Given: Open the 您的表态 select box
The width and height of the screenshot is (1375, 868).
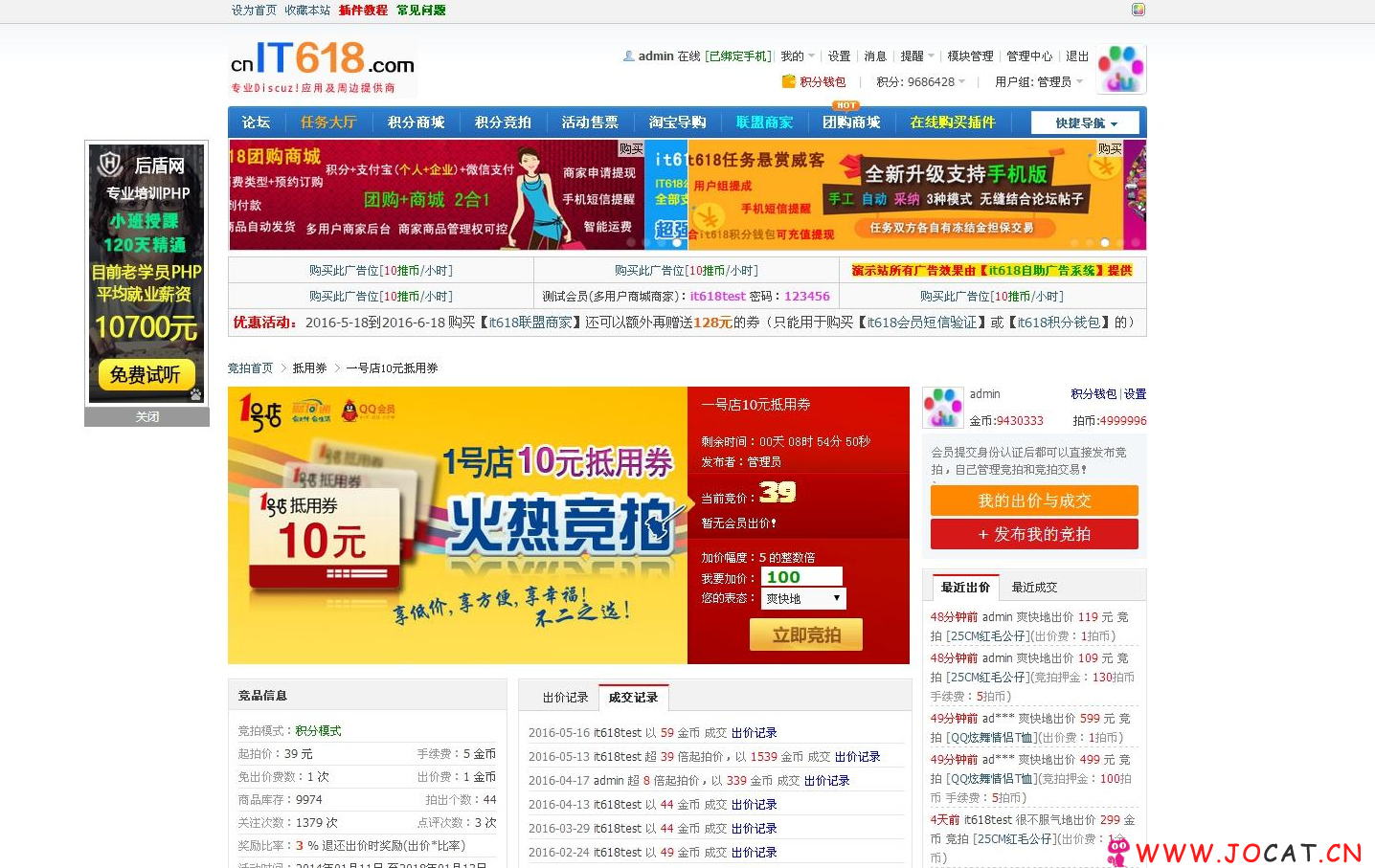Looking at the screenshot, I should [x=803, y=599].
